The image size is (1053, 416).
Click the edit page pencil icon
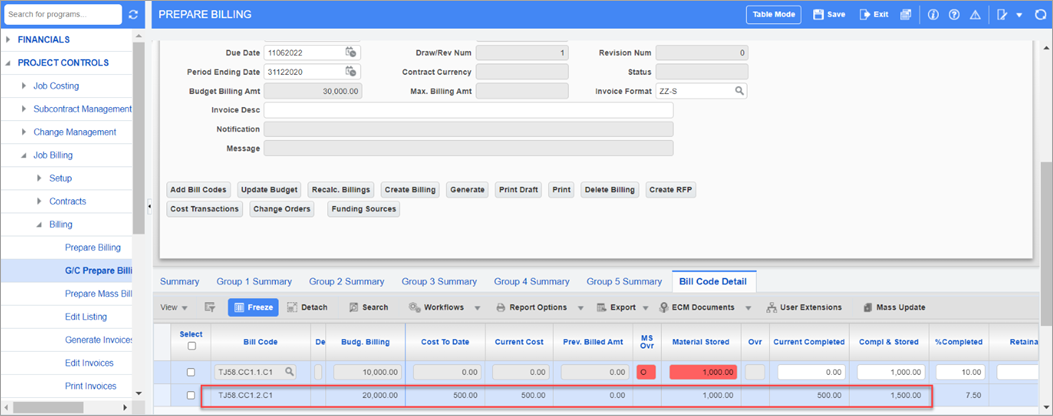[x=1003, y=14]
